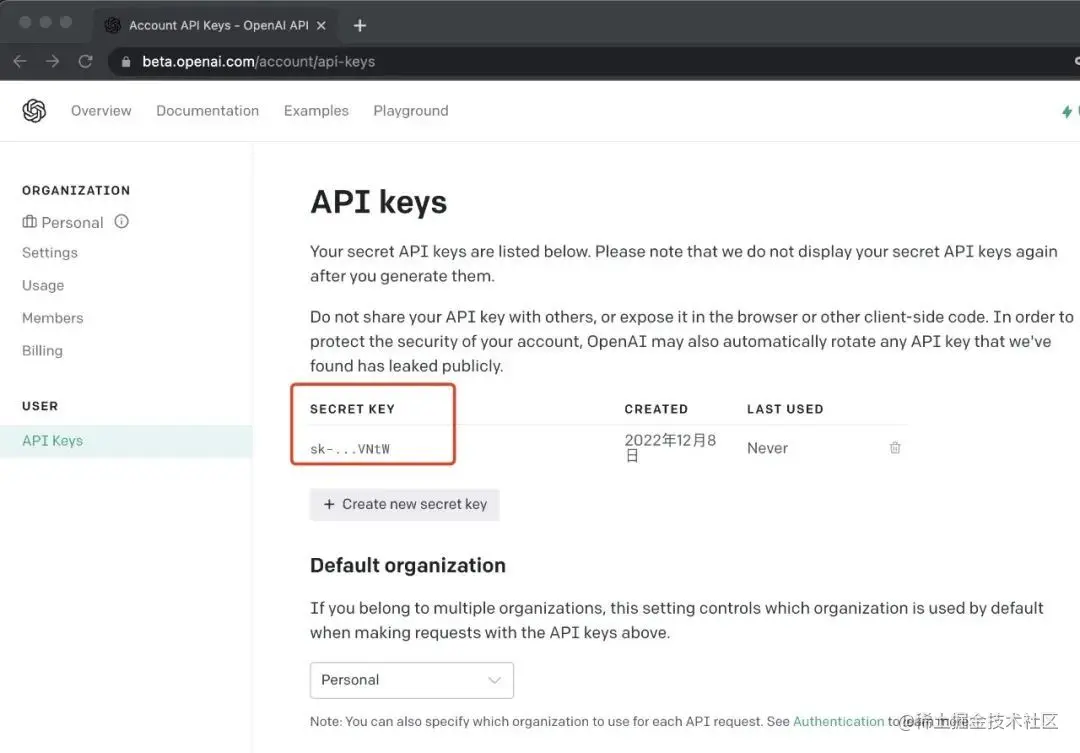Open the Playground nav item
The width and height of the screenshot is (1080, 753).
tap(411, 111)
